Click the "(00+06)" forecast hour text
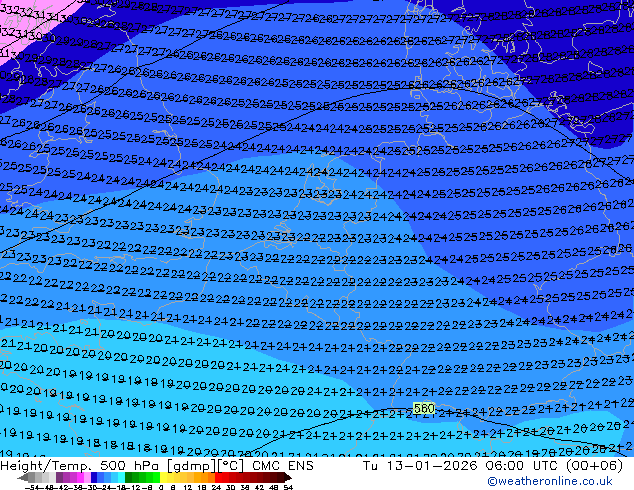The width and height of the screenshot is (634, 490). click(594, 466)
